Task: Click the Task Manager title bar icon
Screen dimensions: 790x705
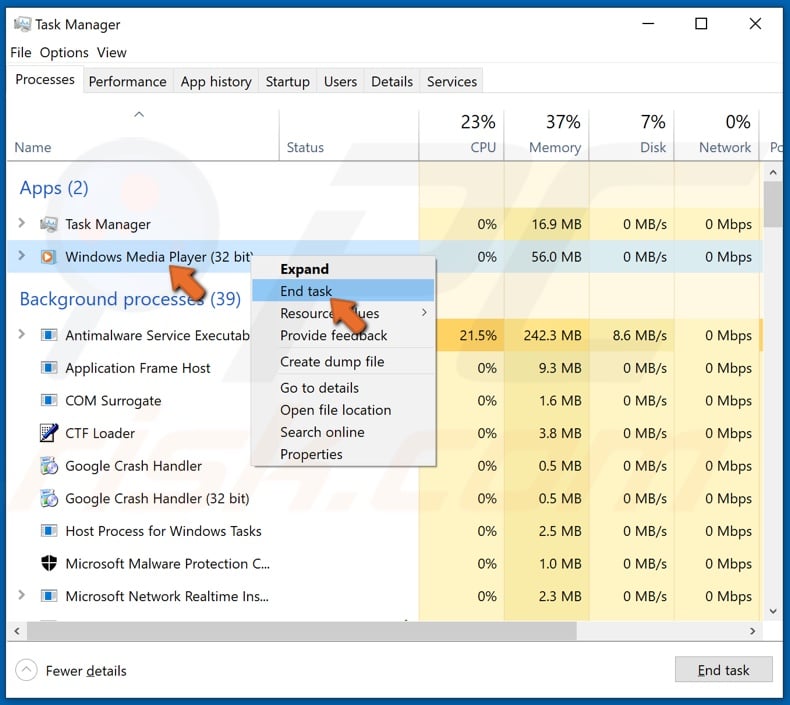Action: click(22, 24)
